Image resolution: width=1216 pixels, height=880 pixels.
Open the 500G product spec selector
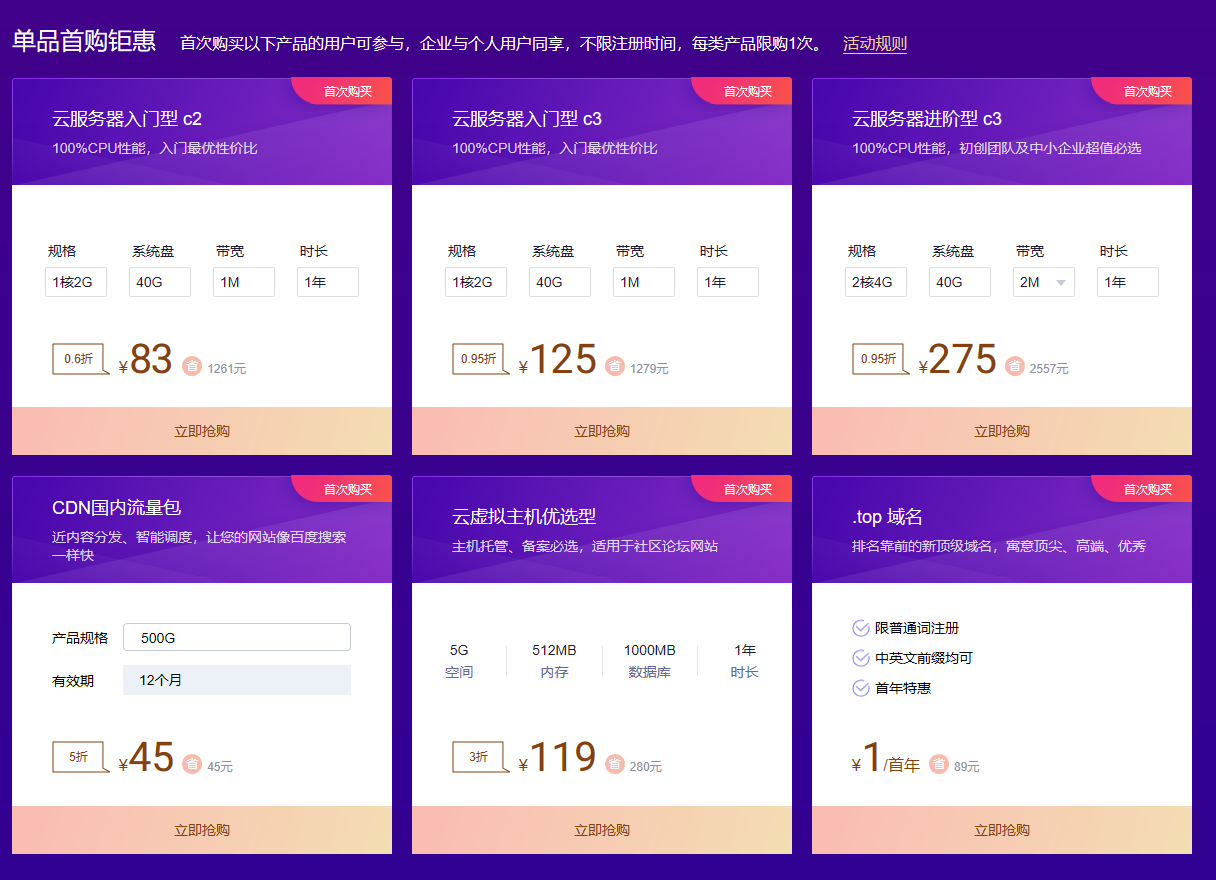coord(236,638)
